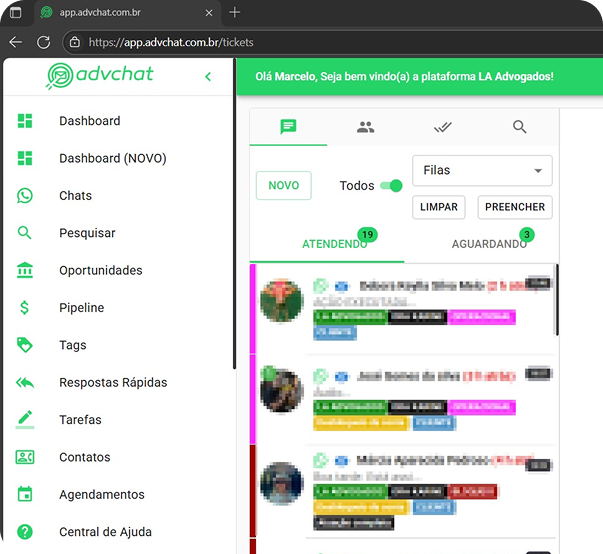The width and height of the screenshot is (603, 554).
Task: Click the NOVO button
Action: tap(284, 186)
